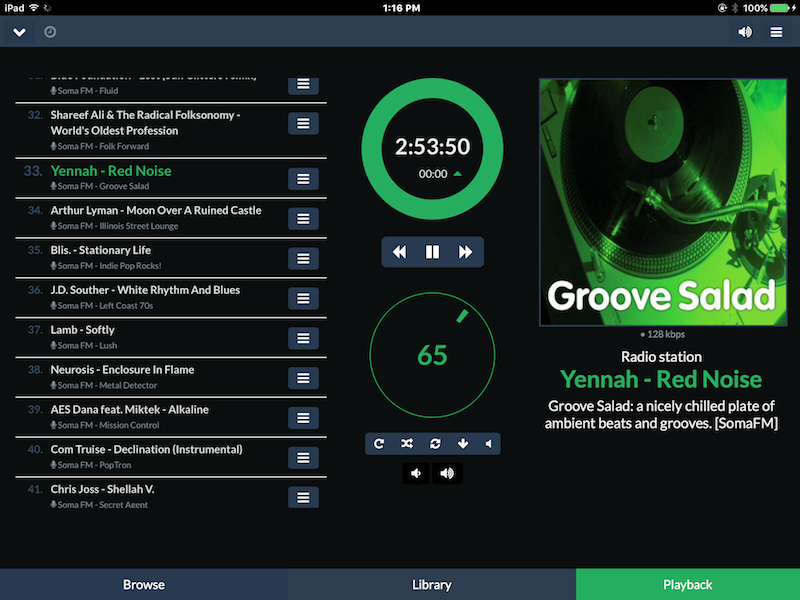800x600 pixels.
Task: Click the Wi-Fi icon in status bar
Action: (x=34, y=8)
